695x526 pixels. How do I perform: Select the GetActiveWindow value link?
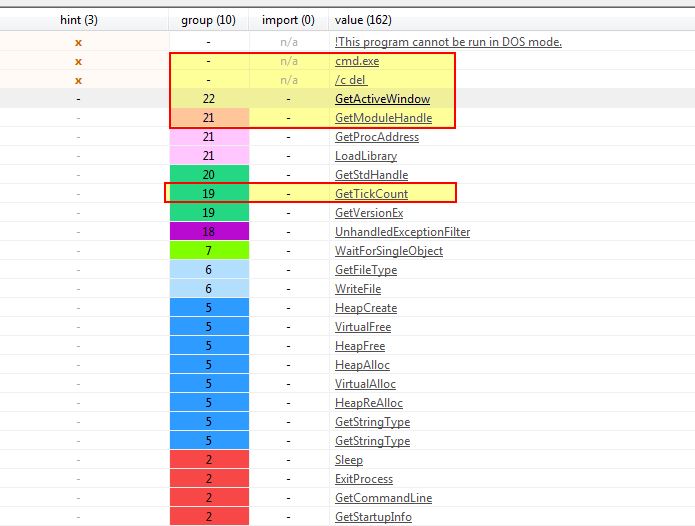383,99
